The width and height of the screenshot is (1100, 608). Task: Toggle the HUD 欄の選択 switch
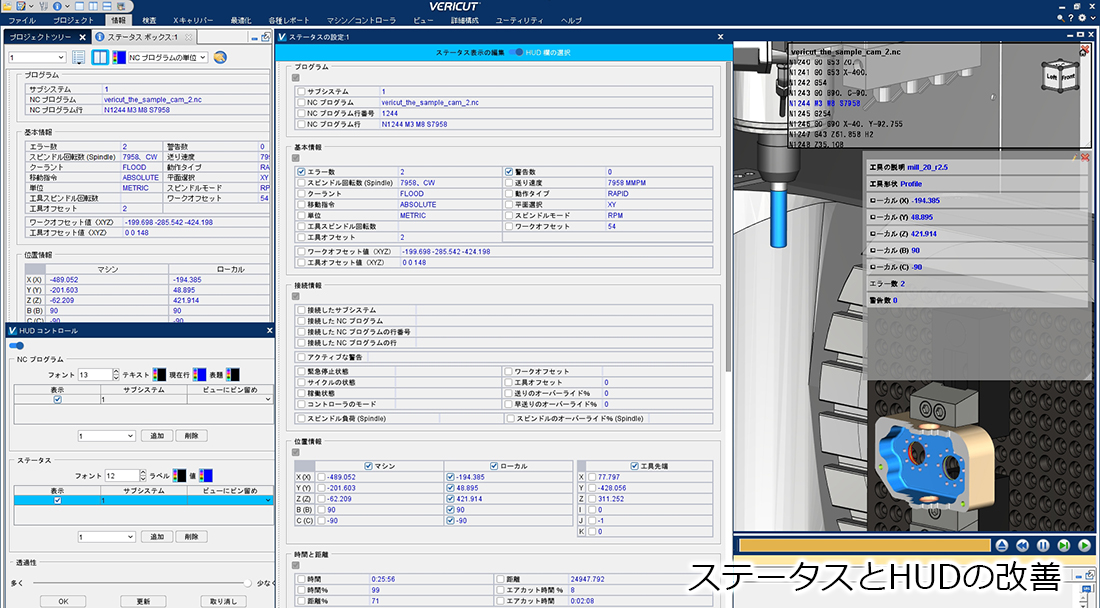[516, 53]
